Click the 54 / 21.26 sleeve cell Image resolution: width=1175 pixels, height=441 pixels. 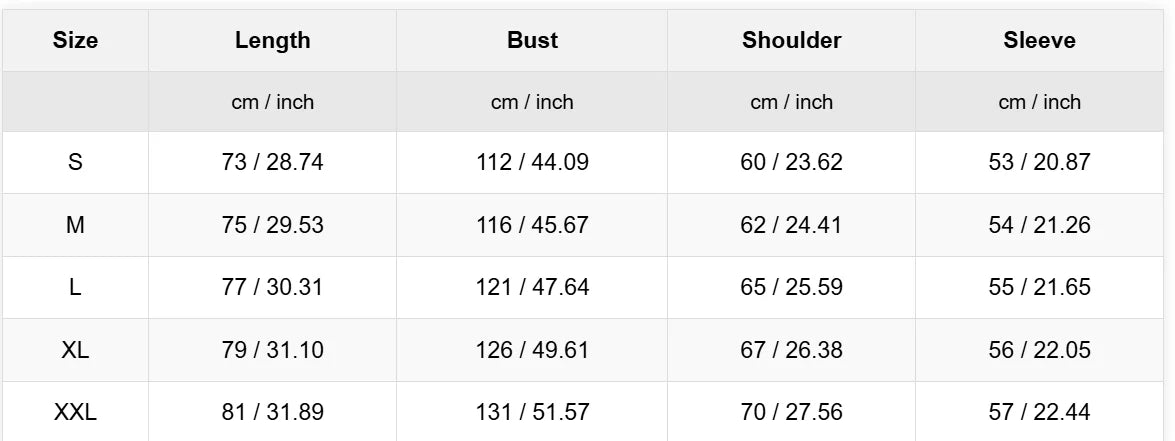(1039, 225)
